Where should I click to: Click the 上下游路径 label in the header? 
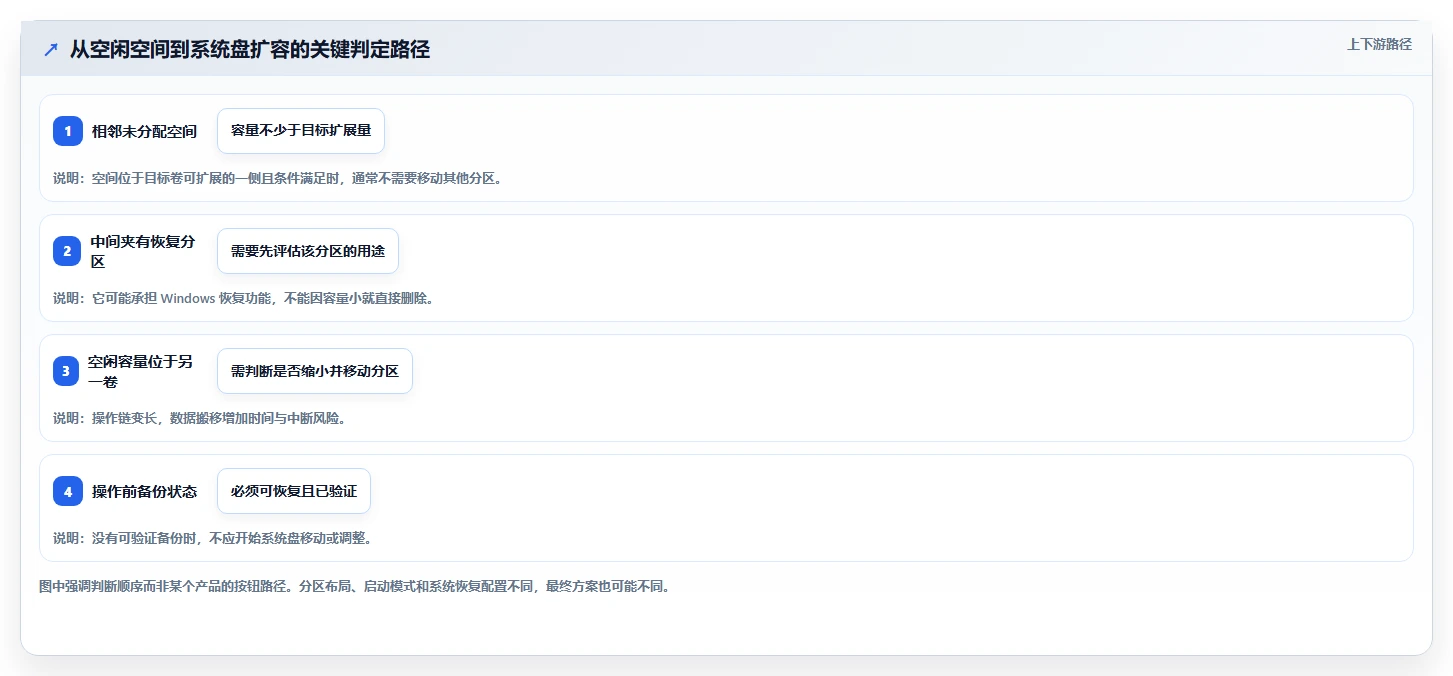point(1379,44)
